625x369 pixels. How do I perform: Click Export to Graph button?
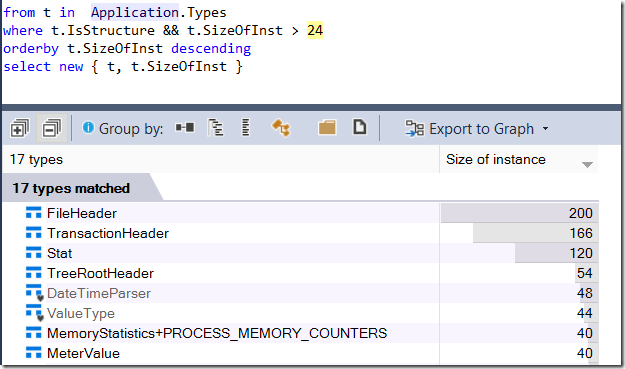(x=470, y=129)
